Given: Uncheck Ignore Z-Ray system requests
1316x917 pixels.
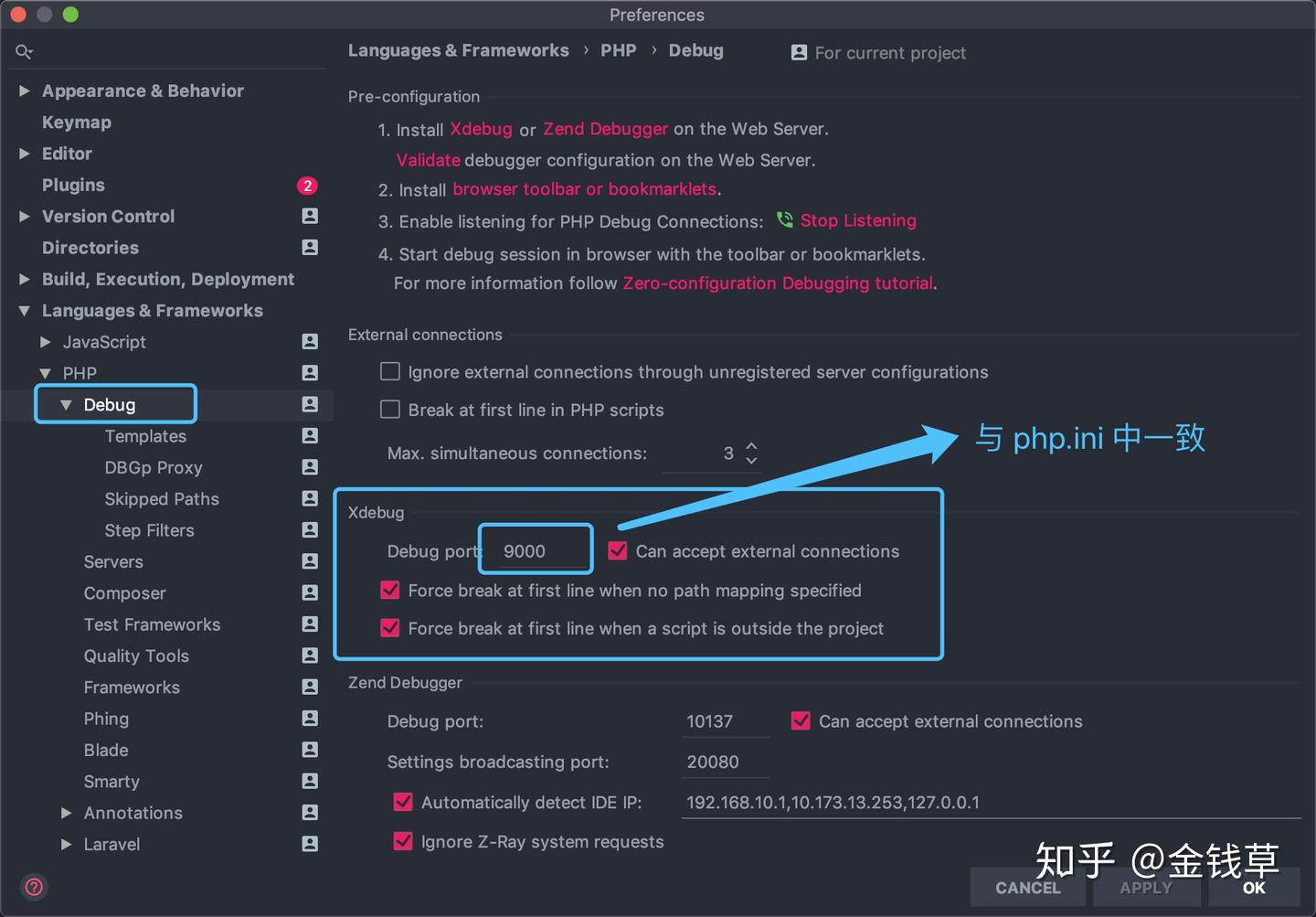Looking at the screenshot, I should 403,840.
